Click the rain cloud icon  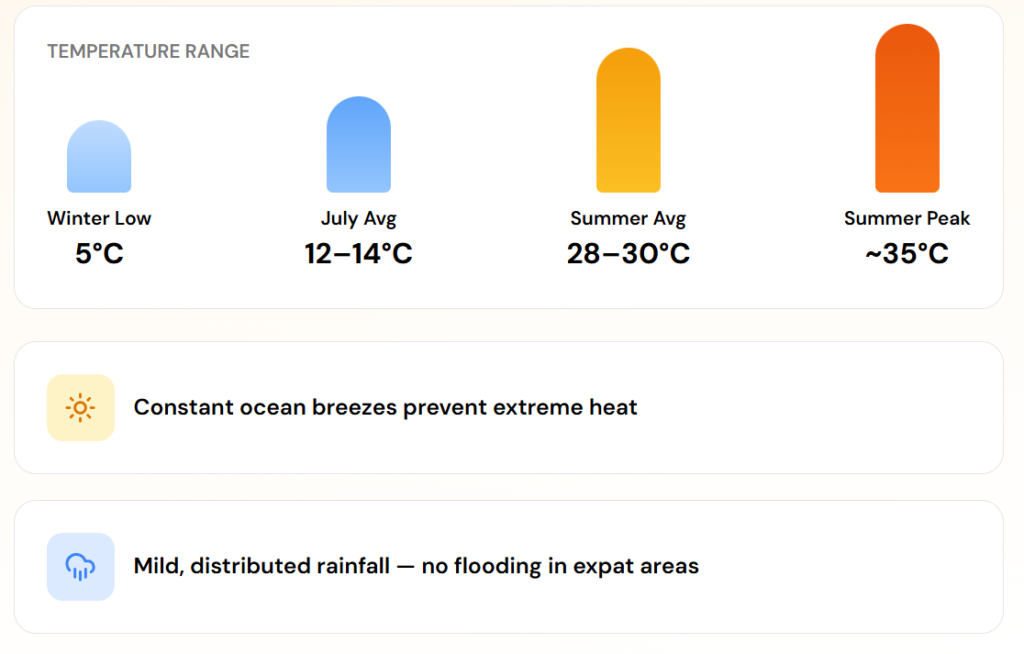tap(80, 567)
